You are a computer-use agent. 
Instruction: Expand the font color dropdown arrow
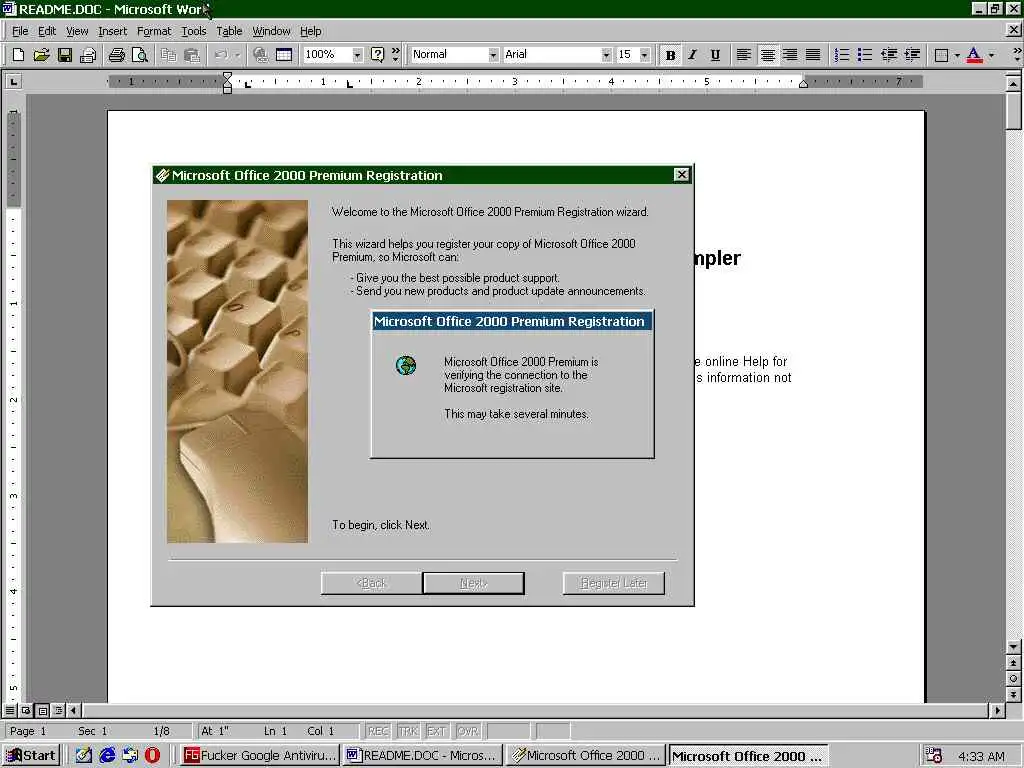pos(992,55)
